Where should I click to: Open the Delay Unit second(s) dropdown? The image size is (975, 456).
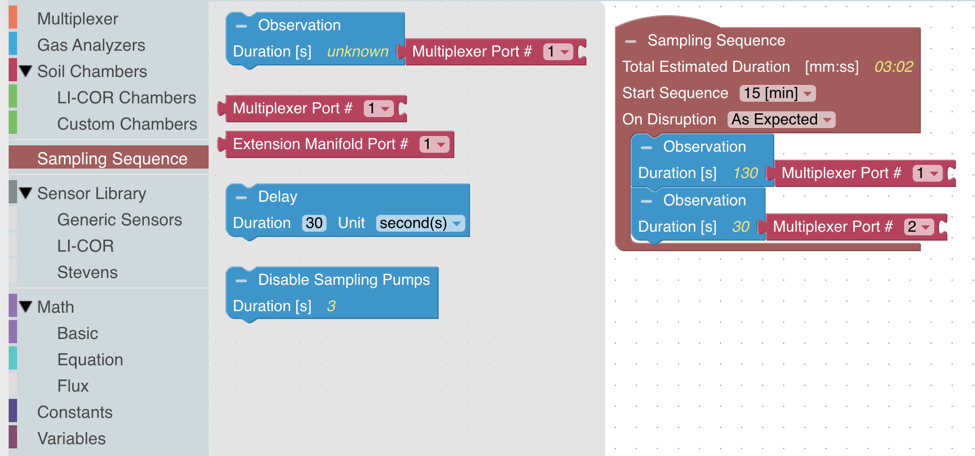pyautogui.click(x=420, y=223)
